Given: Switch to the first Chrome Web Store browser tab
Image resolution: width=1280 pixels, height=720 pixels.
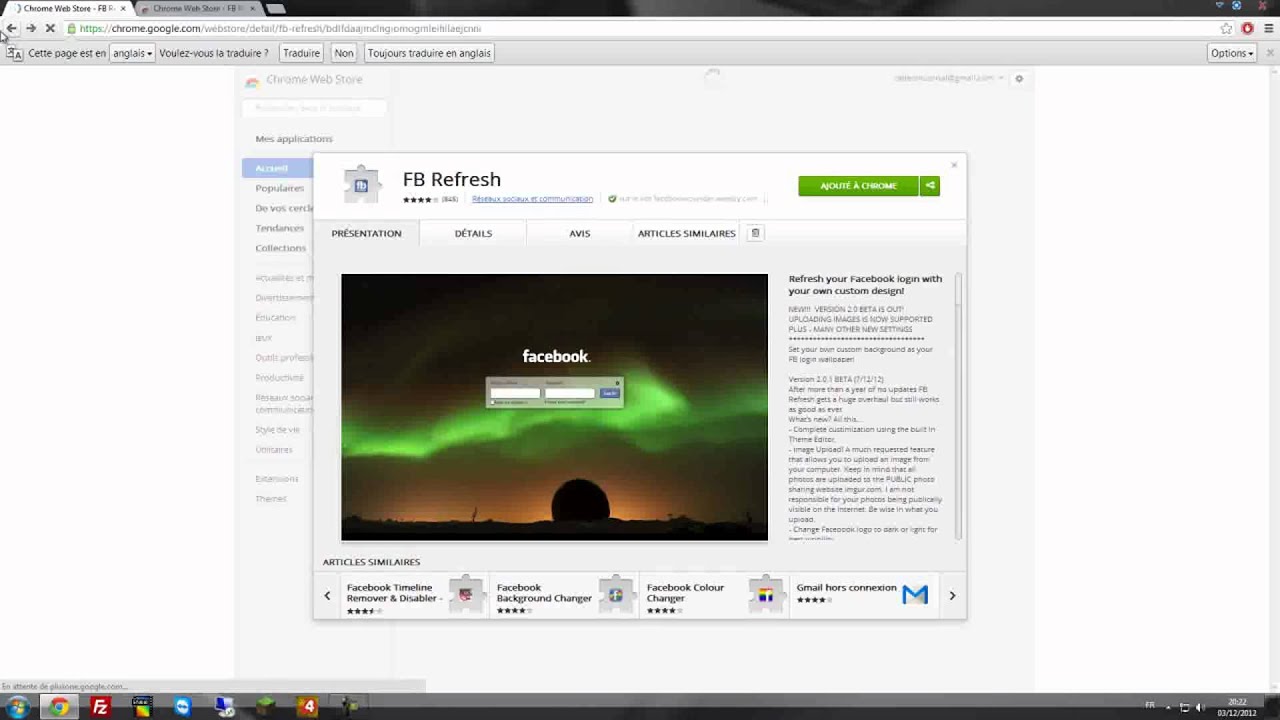Looking at the screenshot, I should pyautogui.click(x=67, y=8).
